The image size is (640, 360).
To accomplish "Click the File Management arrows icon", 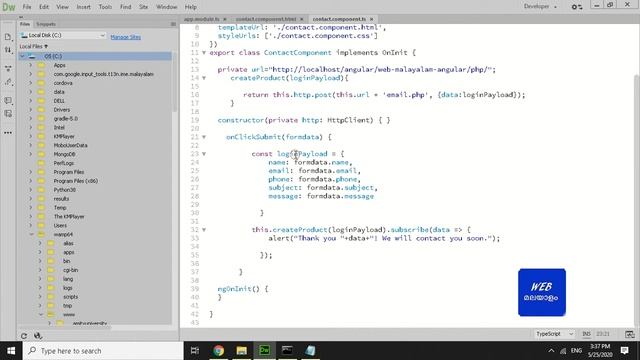I will pos(8,50).
